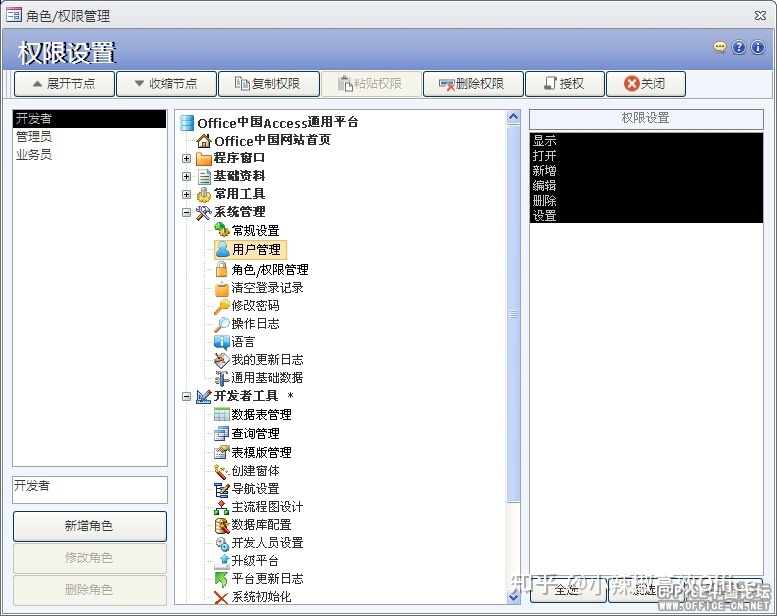Click the icon of 查询管理

pyautogui.click(x=222, y=434)
